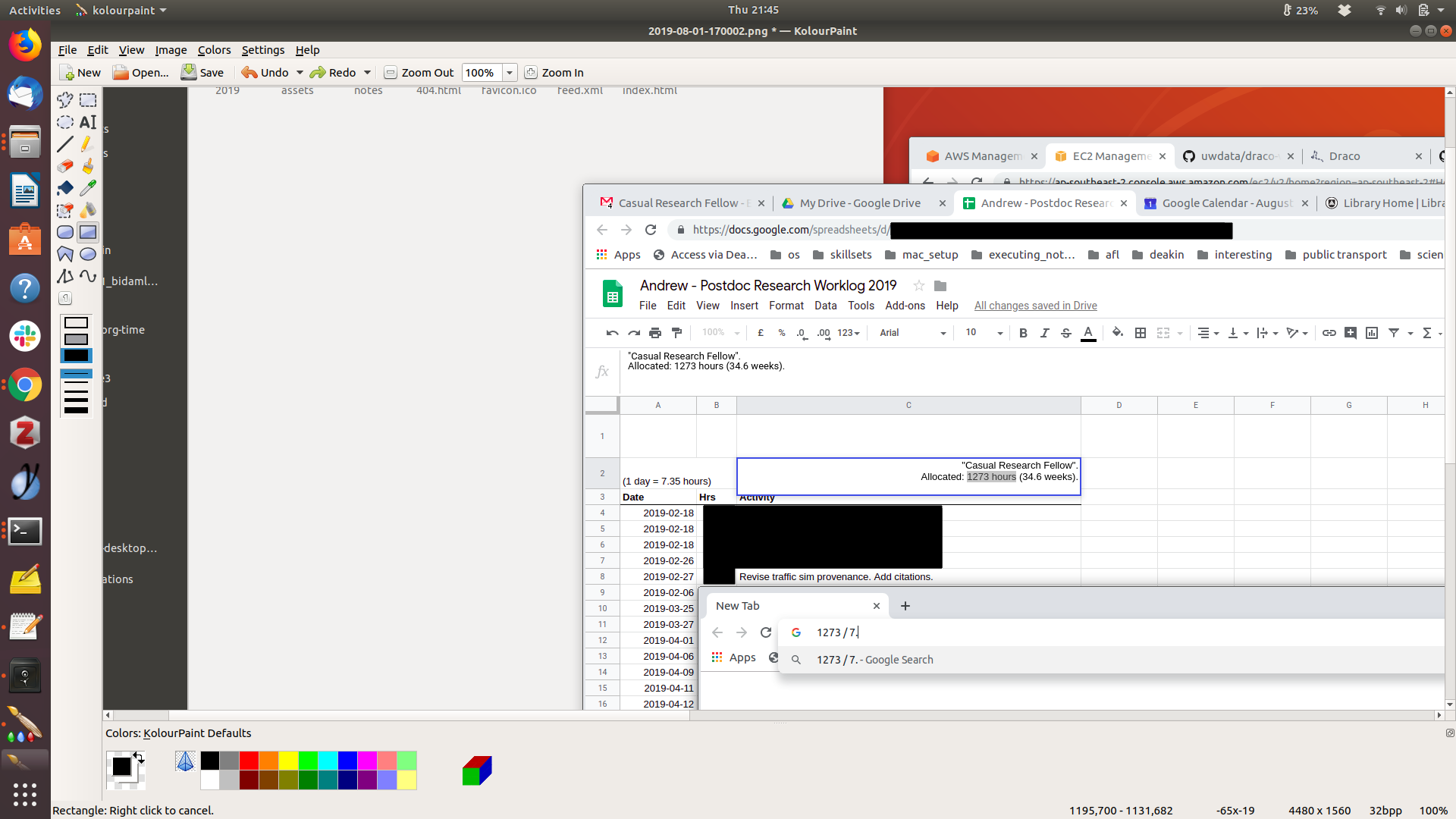The image size is (1456, 819).
Task: Activate the Ellipse shape tool
Action: [88, 254]
